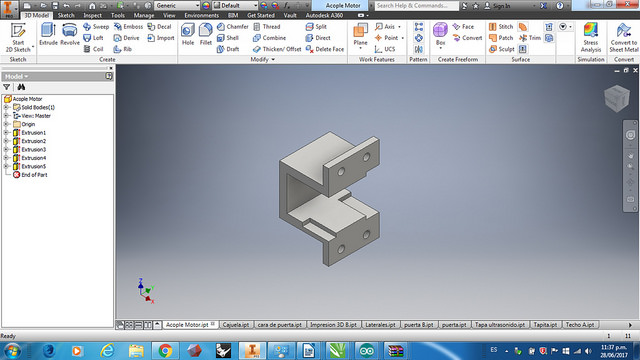640x360 pixels.
Task: Choose the Loft tool
Action: pos(94,38)
